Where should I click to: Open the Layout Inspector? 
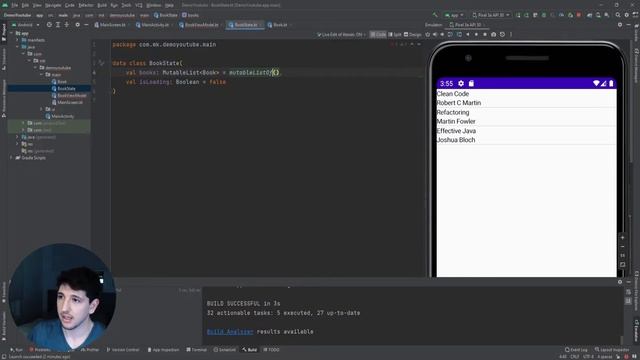(x=612, y=350)
